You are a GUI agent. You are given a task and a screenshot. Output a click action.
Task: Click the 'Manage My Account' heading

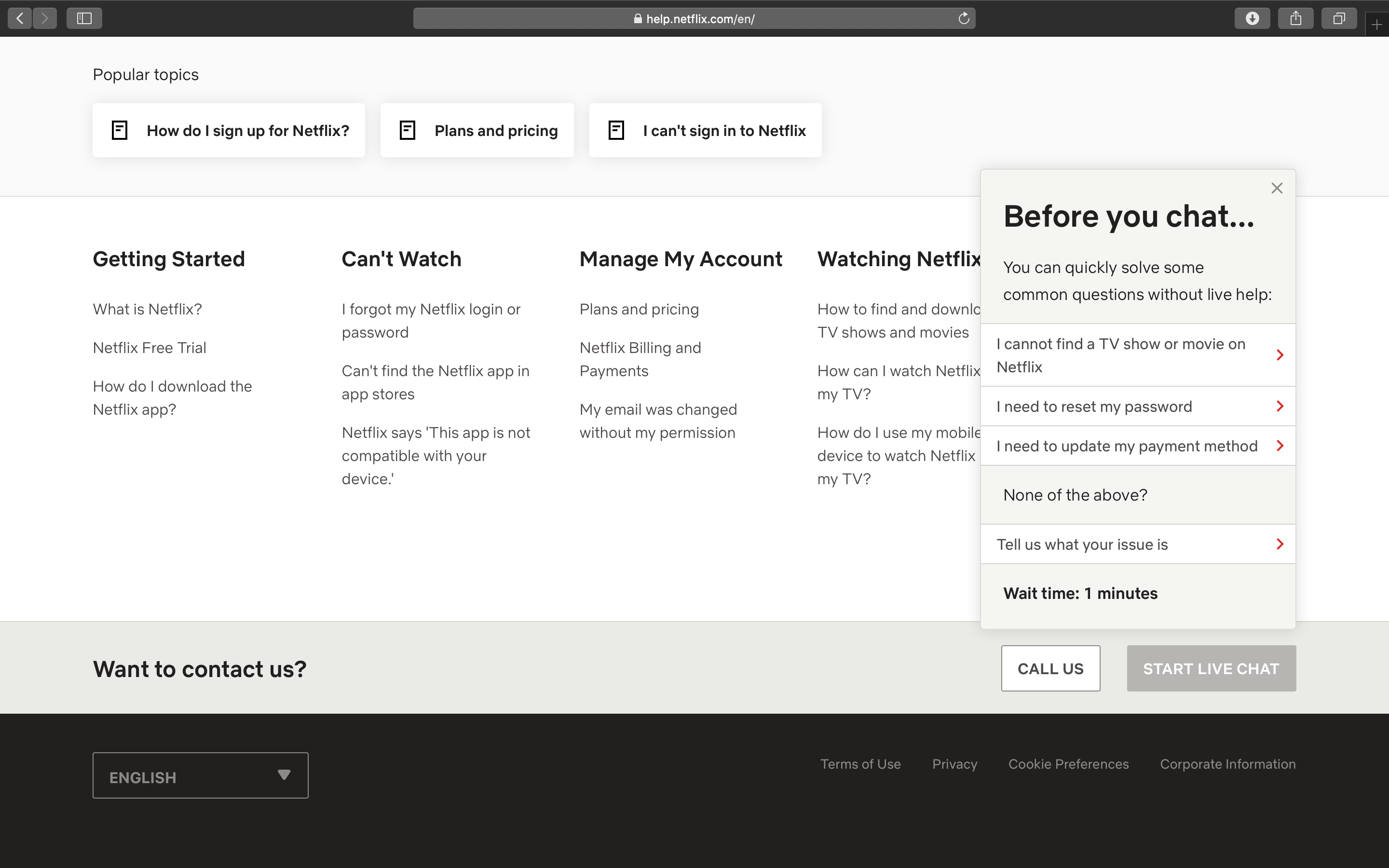(x=681, y=259)
